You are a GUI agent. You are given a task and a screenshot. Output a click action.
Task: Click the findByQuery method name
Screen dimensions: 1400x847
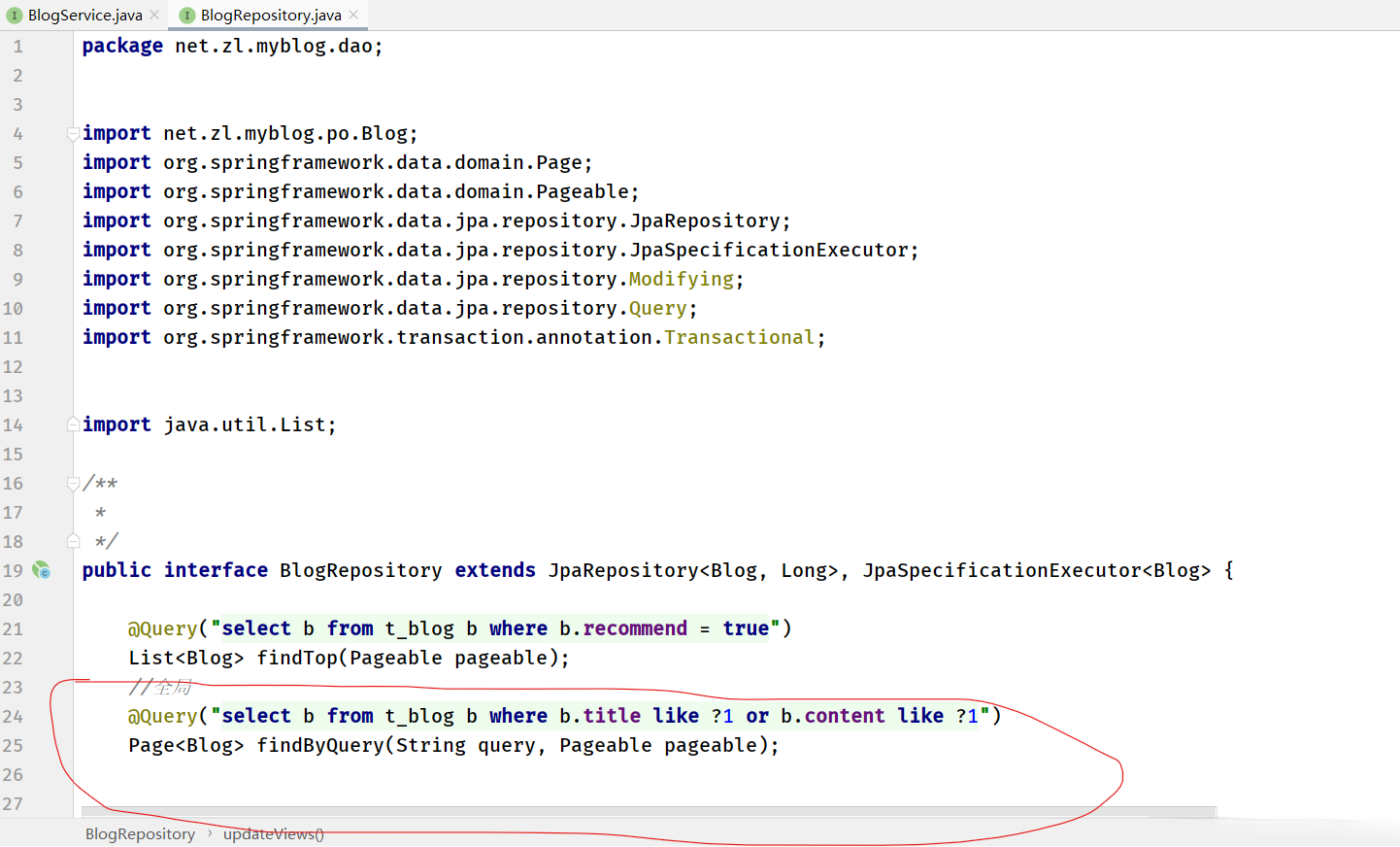point(320,745)
